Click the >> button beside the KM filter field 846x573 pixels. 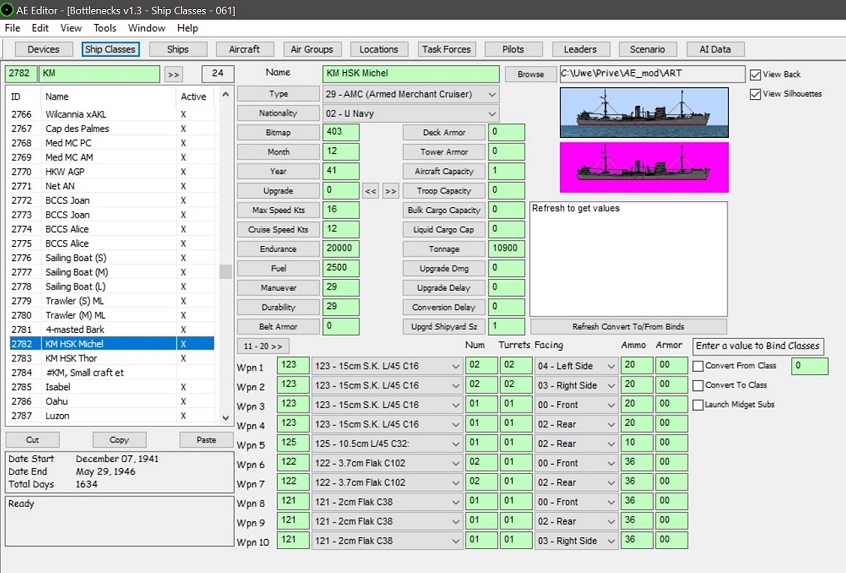coord(173,74)
